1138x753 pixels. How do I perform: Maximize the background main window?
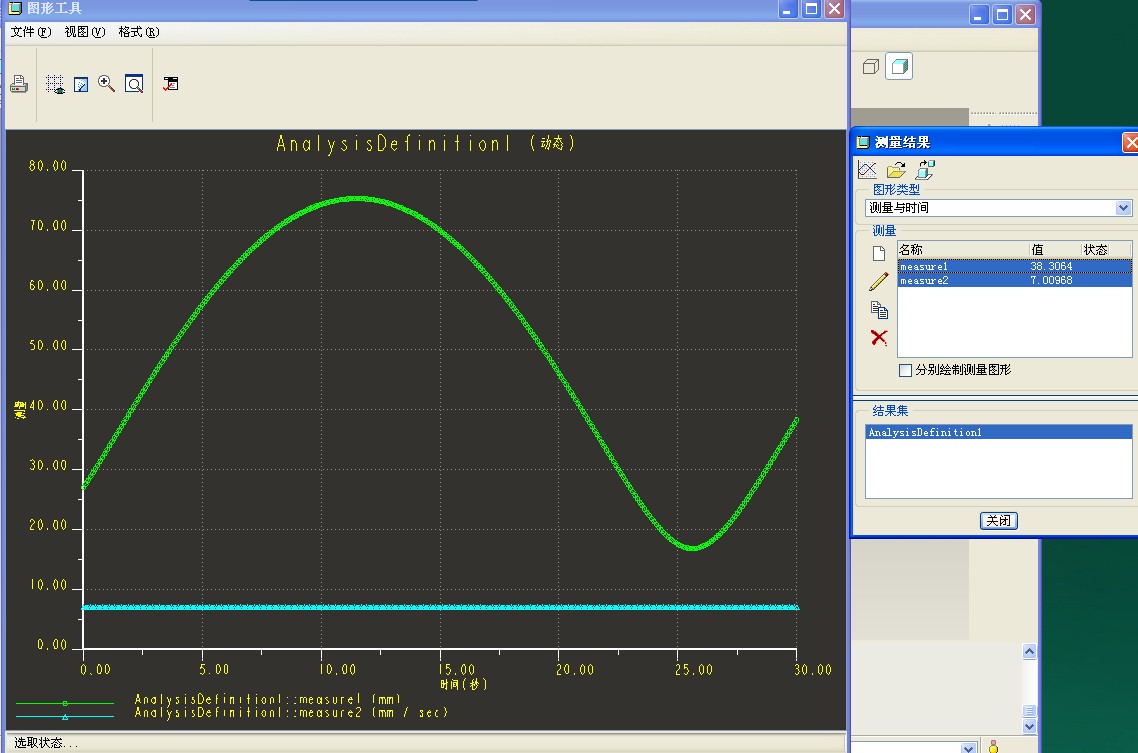tap(1002, 15)
